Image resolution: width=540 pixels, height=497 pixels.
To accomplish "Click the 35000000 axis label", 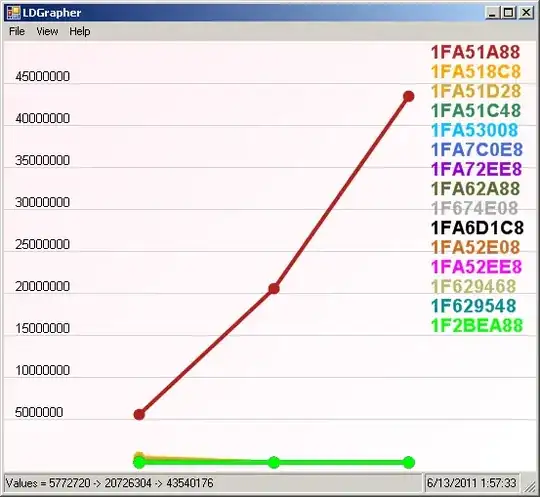I will (x=42, y=160).
